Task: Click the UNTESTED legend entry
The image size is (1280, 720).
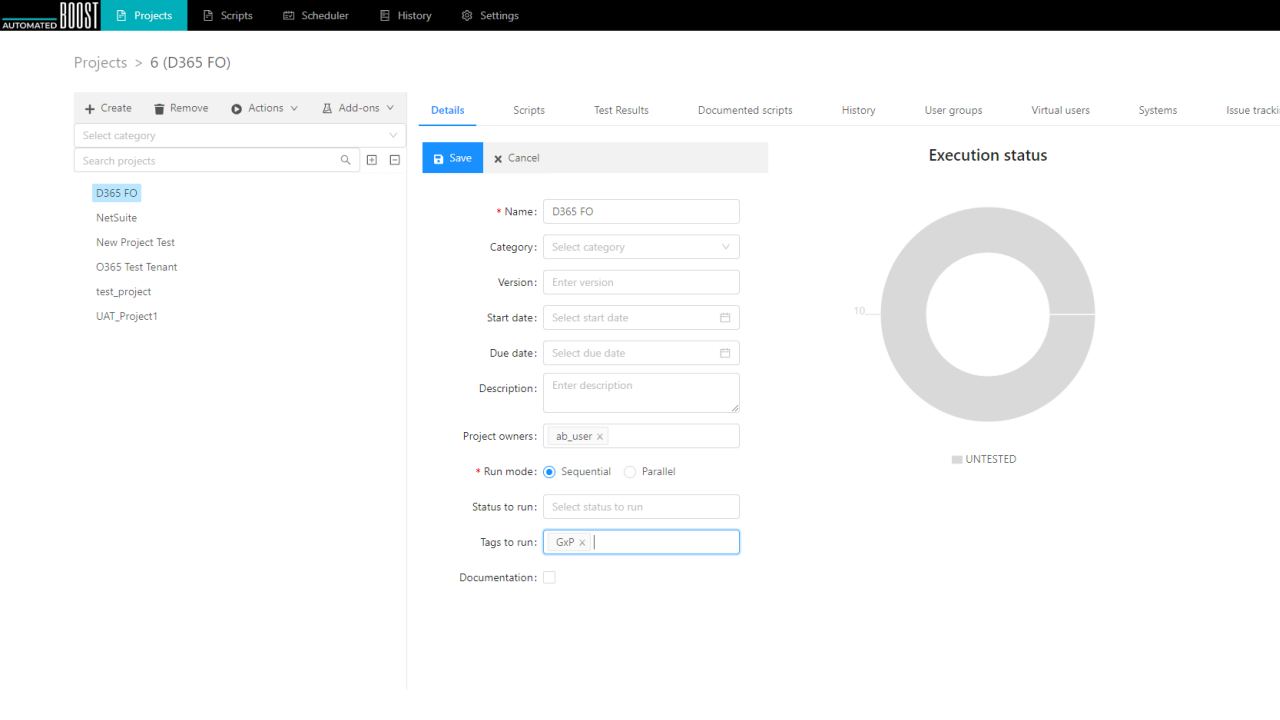Action: click(984, 460)
